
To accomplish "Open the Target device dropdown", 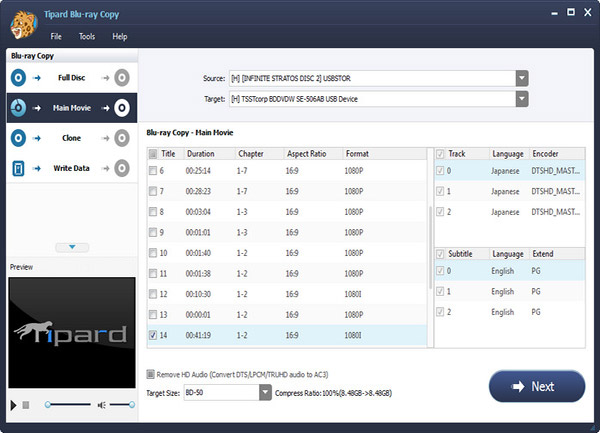I will coord(521,98).
